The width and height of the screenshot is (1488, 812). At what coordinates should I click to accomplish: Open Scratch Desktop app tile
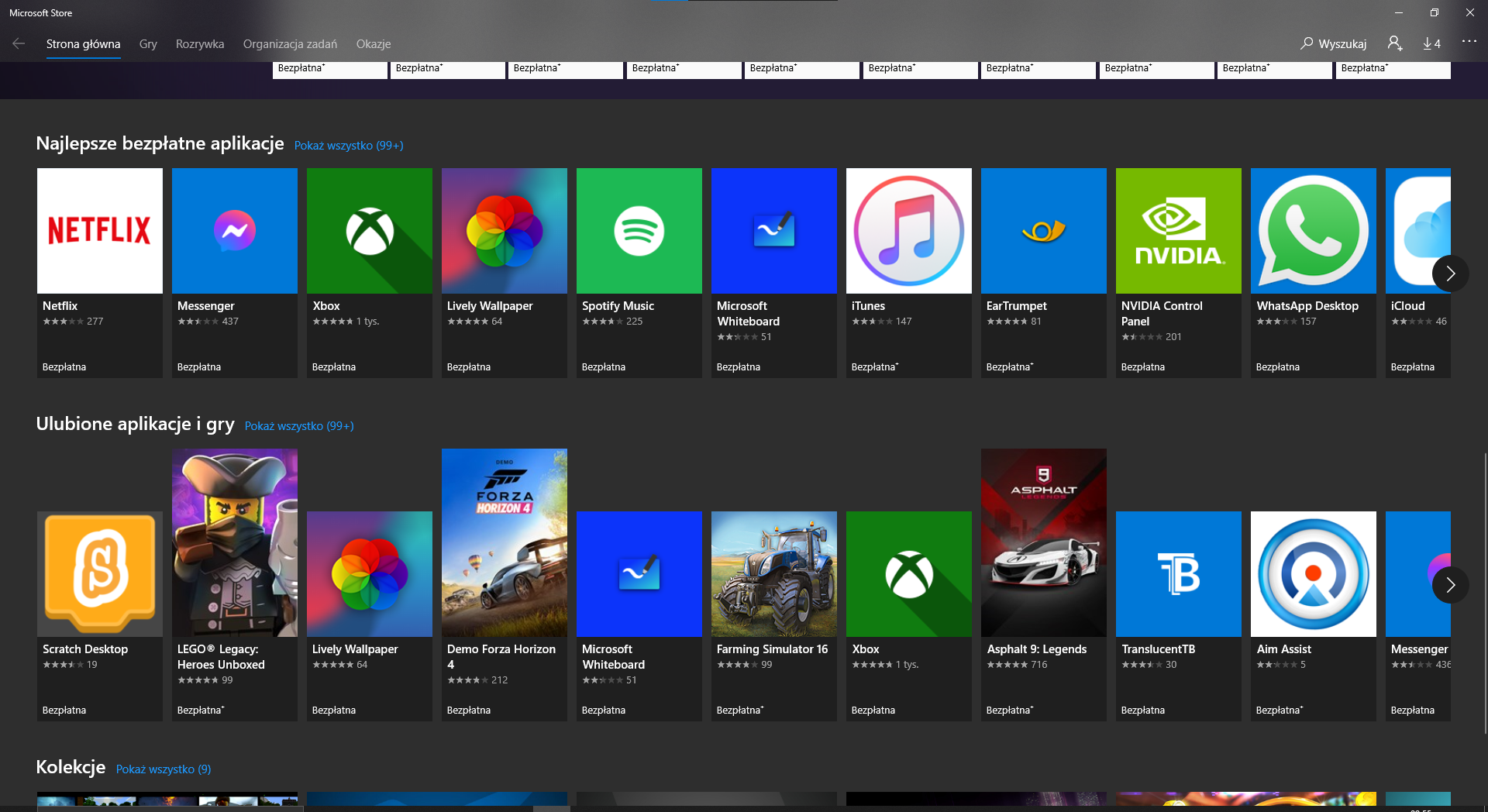click(100, 616)
